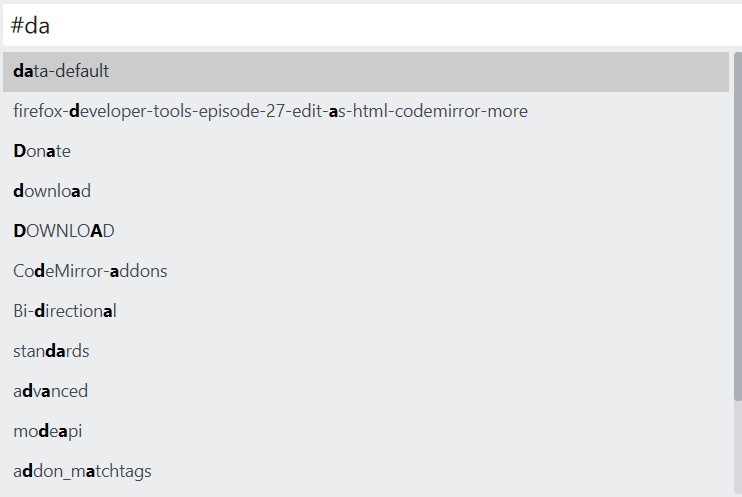
Task: Click the #da search input field
Action: click(x=372, y=25)
